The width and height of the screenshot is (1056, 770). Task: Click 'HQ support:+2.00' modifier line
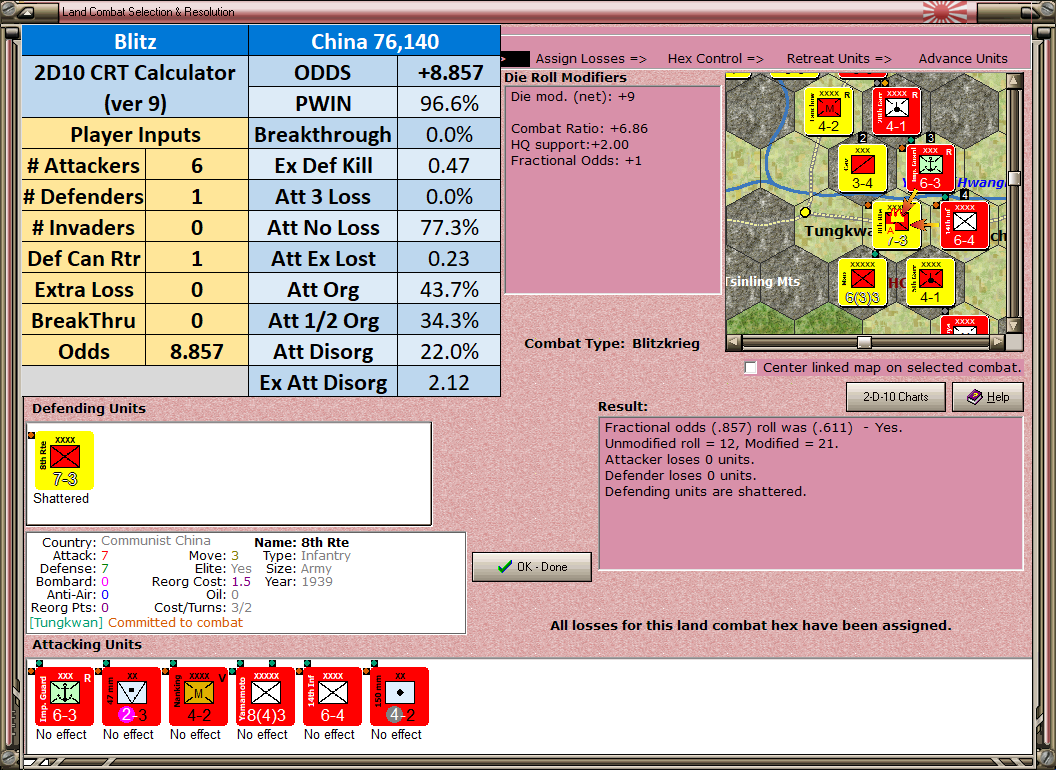(570, 144)
